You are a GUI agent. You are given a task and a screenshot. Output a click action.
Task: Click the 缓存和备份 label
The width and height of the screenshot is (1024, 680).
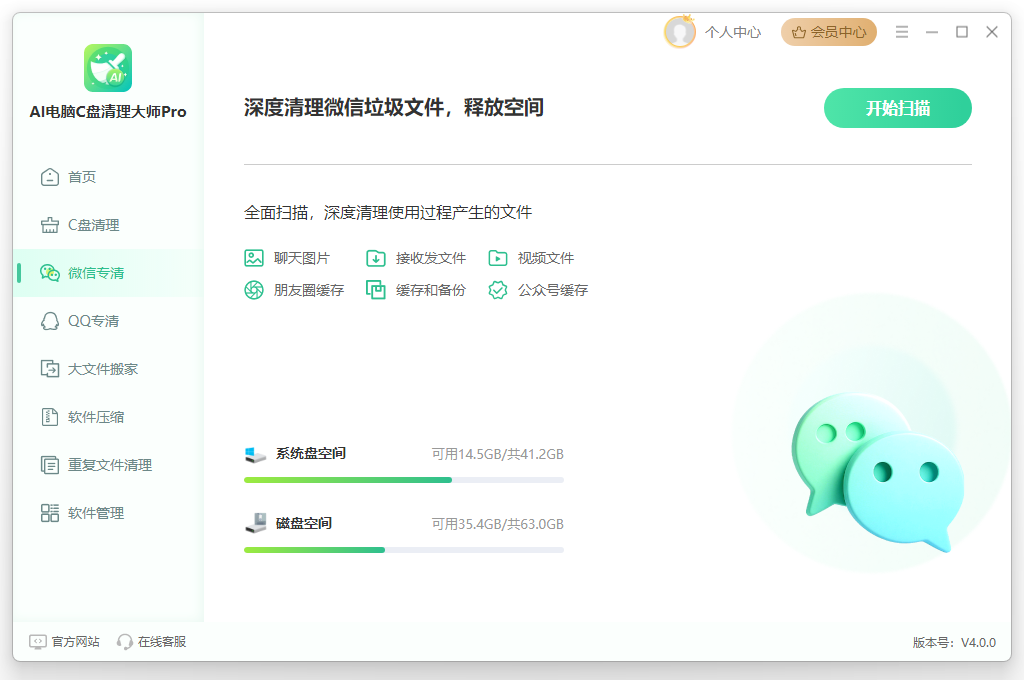pyautogui.click(x=431, y=290)
